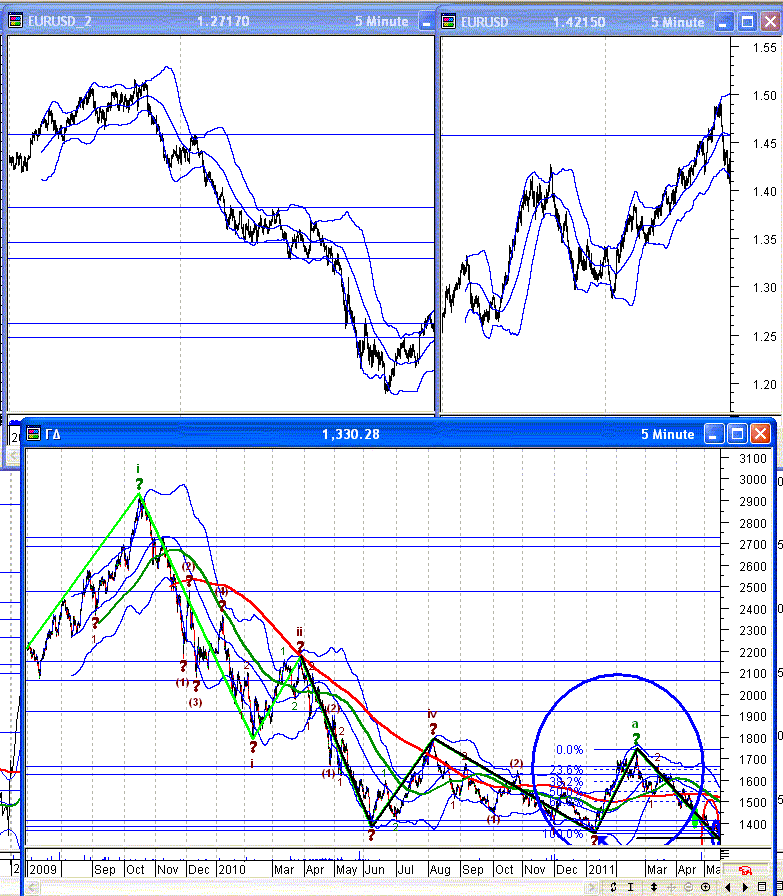Click the zoom in plus icon
Screen dimensions: 783x896
click(705, 887)
